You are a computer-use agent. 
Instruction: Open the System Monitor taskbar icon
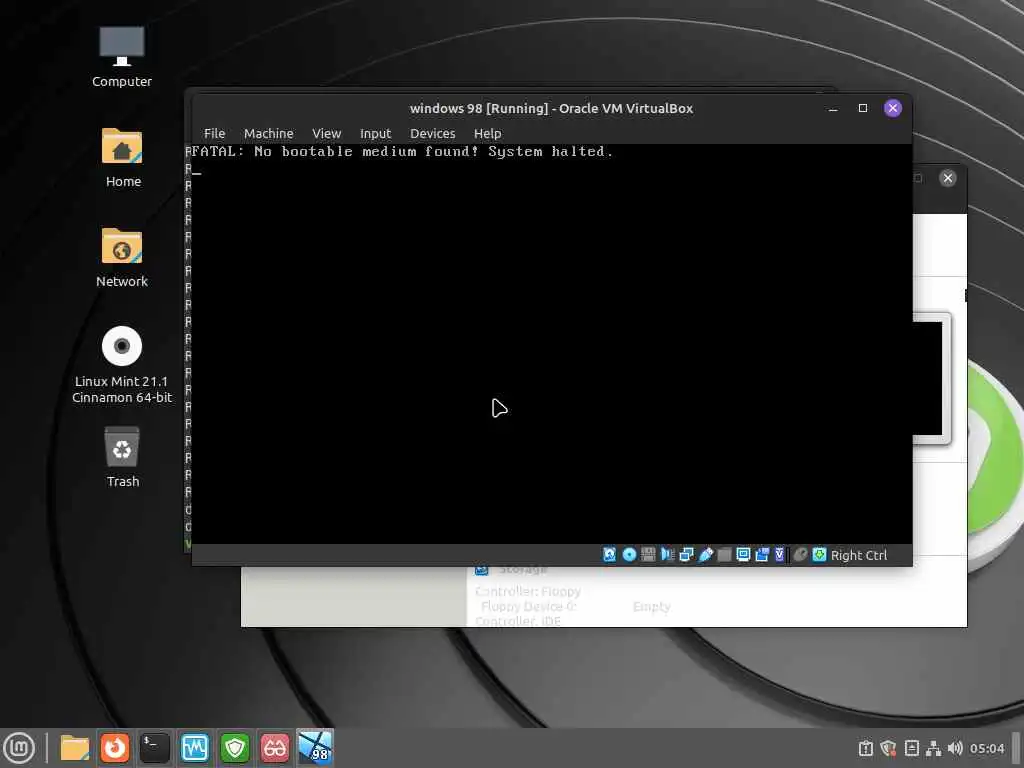coord(195,748)
